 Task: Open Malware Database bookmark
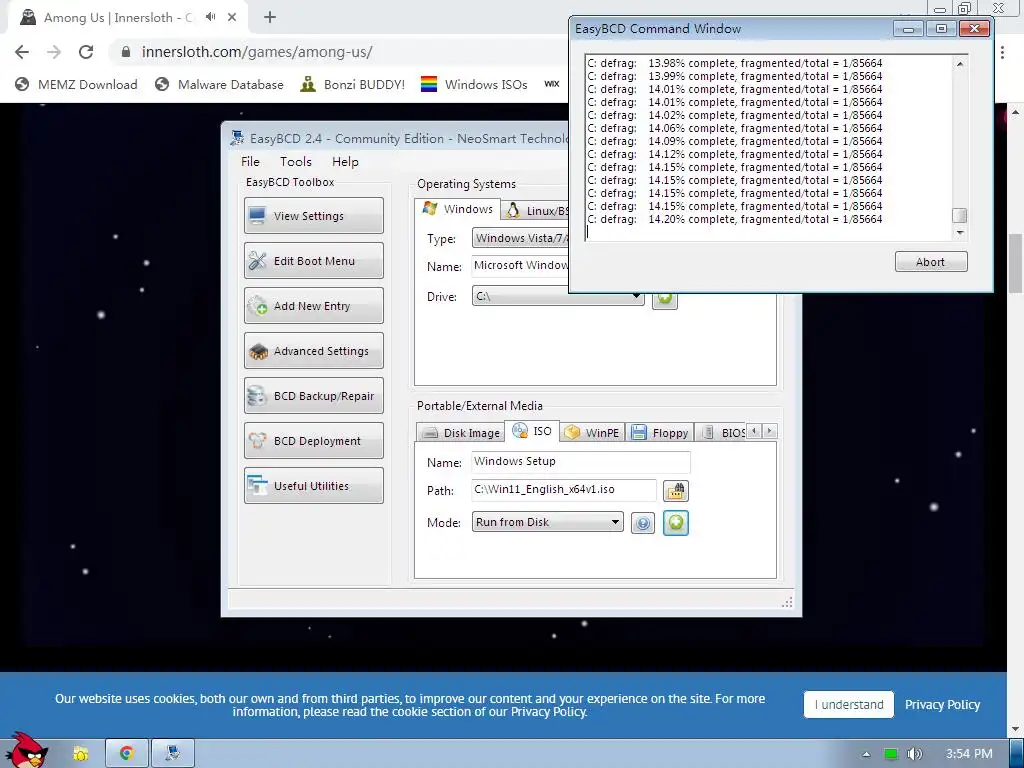point(219,84)
